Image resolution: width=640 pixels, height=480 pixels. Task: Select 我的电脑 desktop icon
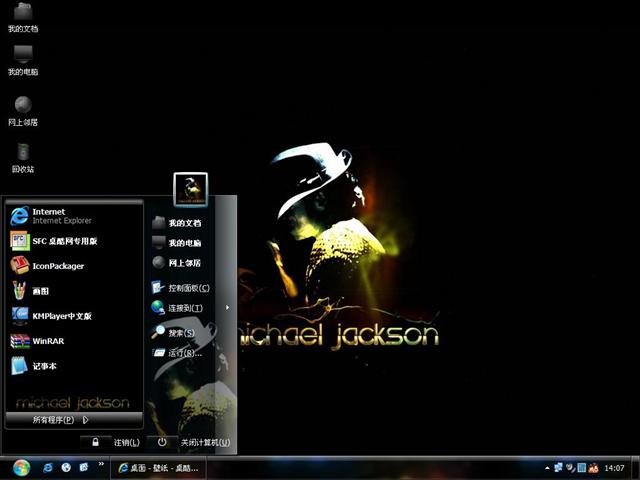(x=22, y=59)
